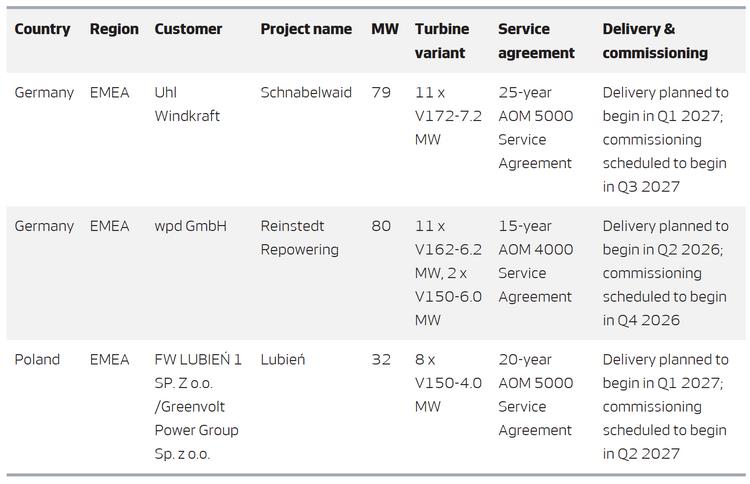The width and height of the screenshot is (750, 484).
Task: Select the 8 x V150-4.0 MW turbine cell
Action: coord(448,383)
